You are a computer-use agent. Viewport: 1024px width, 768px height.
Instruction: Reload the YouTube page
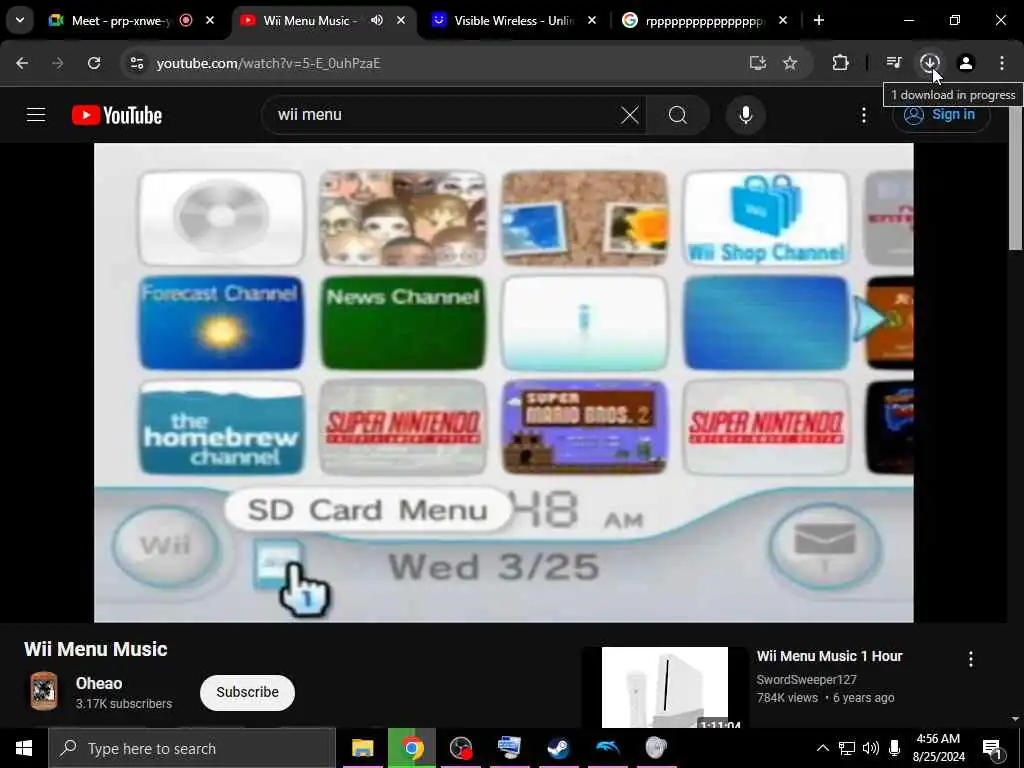click(94, 63)
